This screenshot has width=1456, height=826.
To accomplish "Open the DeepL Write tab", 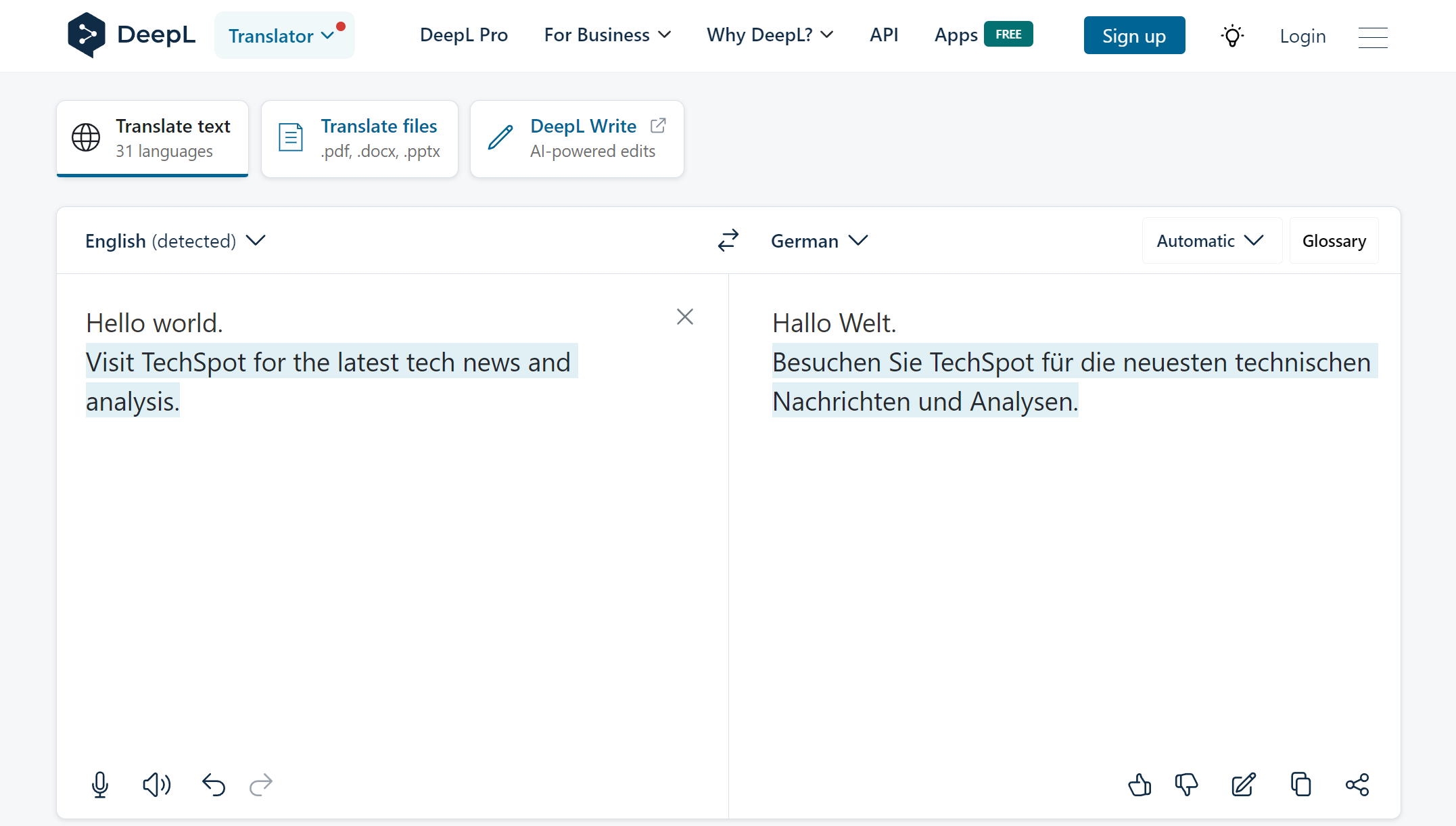I will tap(577, 139).
